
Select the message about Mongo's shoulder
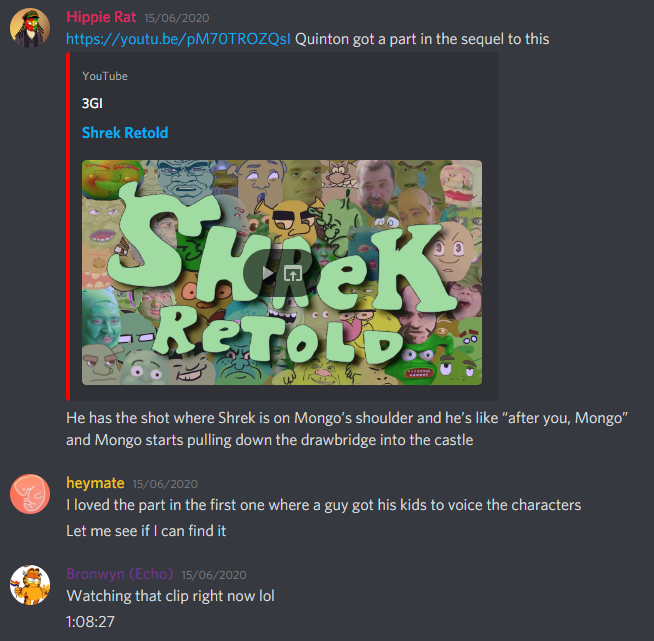pyautogui.click(x=347, y=429)
